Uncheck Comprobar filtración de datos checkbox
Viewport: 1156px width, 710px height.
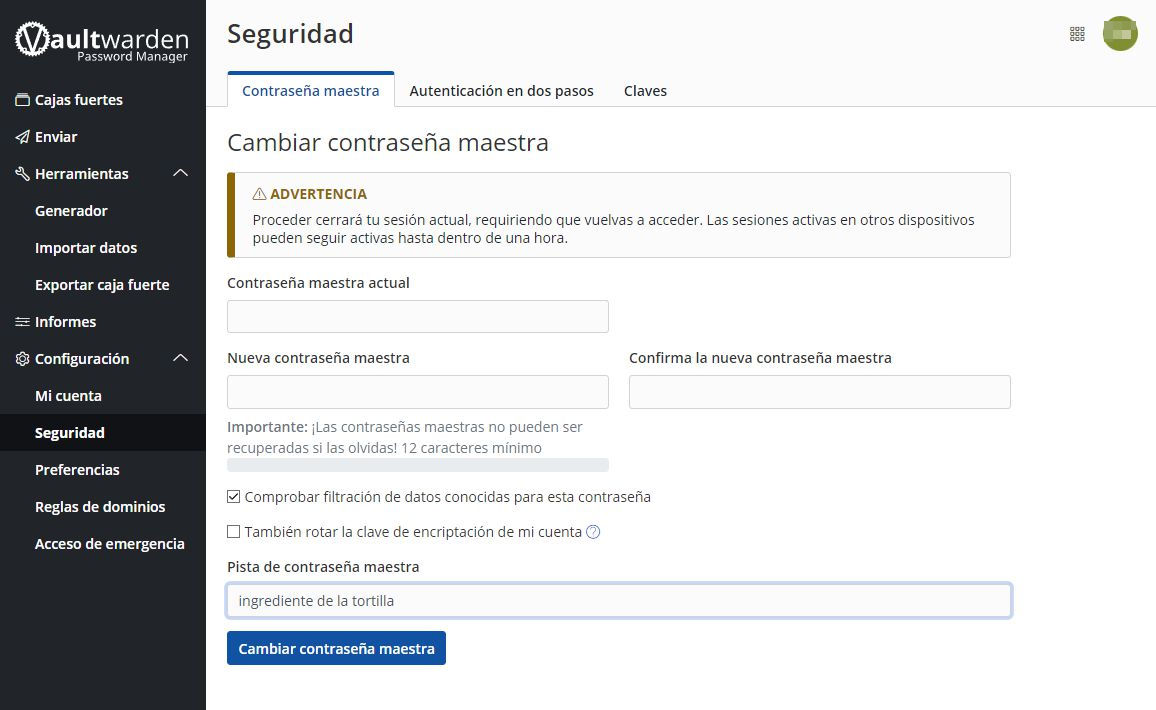(x=234, y=497)
